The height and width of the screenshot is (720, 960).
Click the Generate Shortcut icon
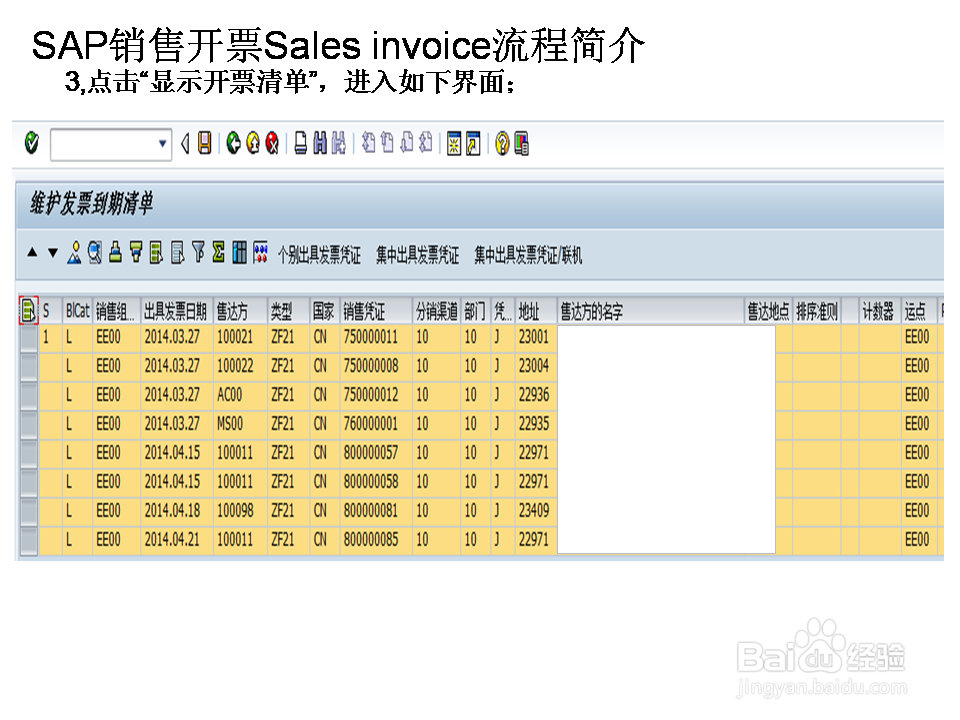click(473, 144)
